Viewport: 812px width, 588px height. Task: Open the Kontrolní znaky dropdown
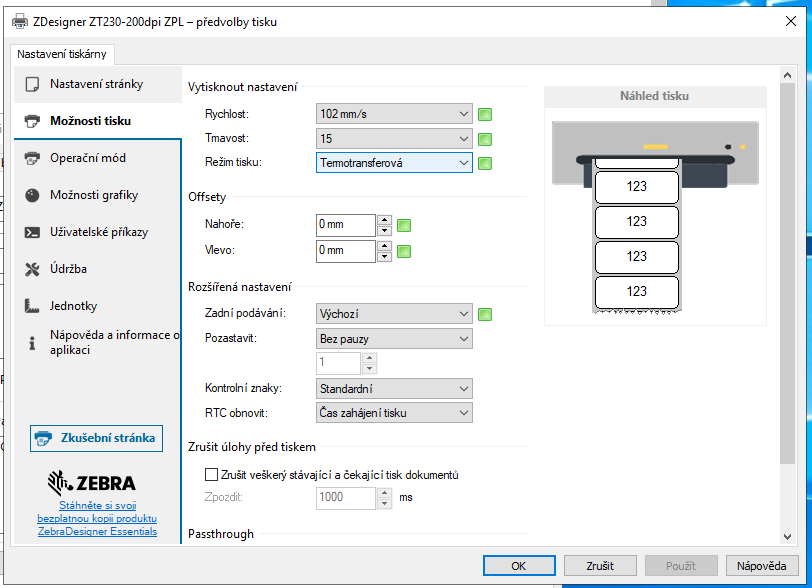[x=394, y=388]
